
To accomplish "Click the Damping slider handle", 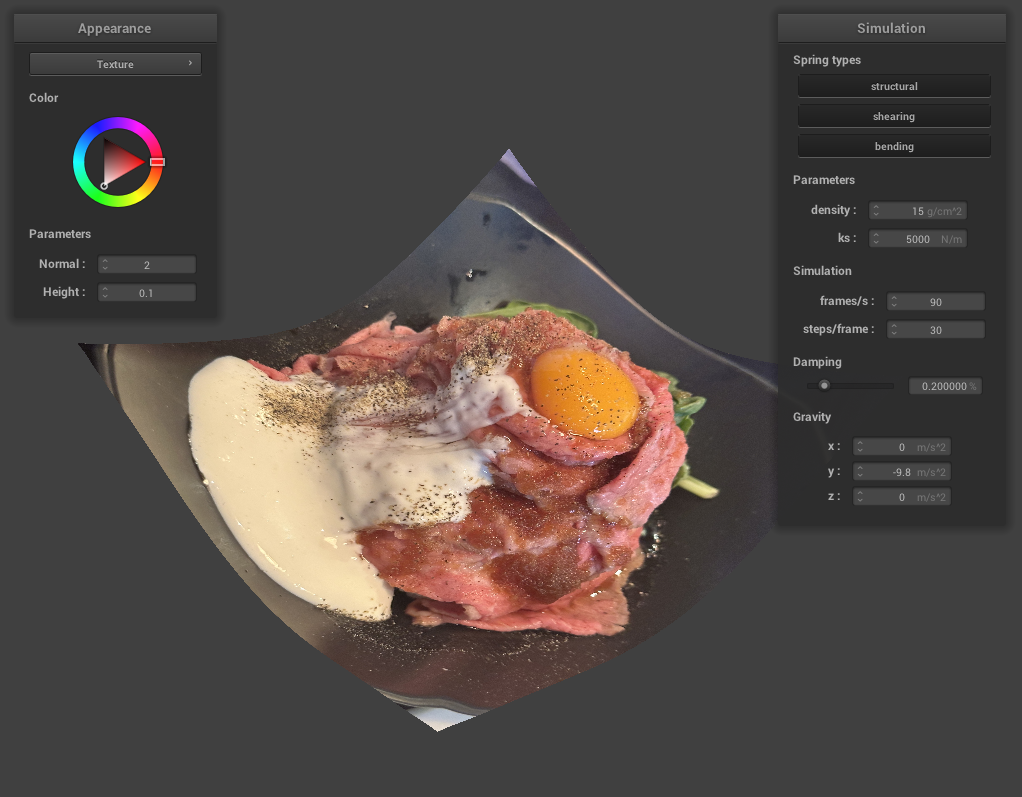I will pyautogui.click(x=825, y=385).
